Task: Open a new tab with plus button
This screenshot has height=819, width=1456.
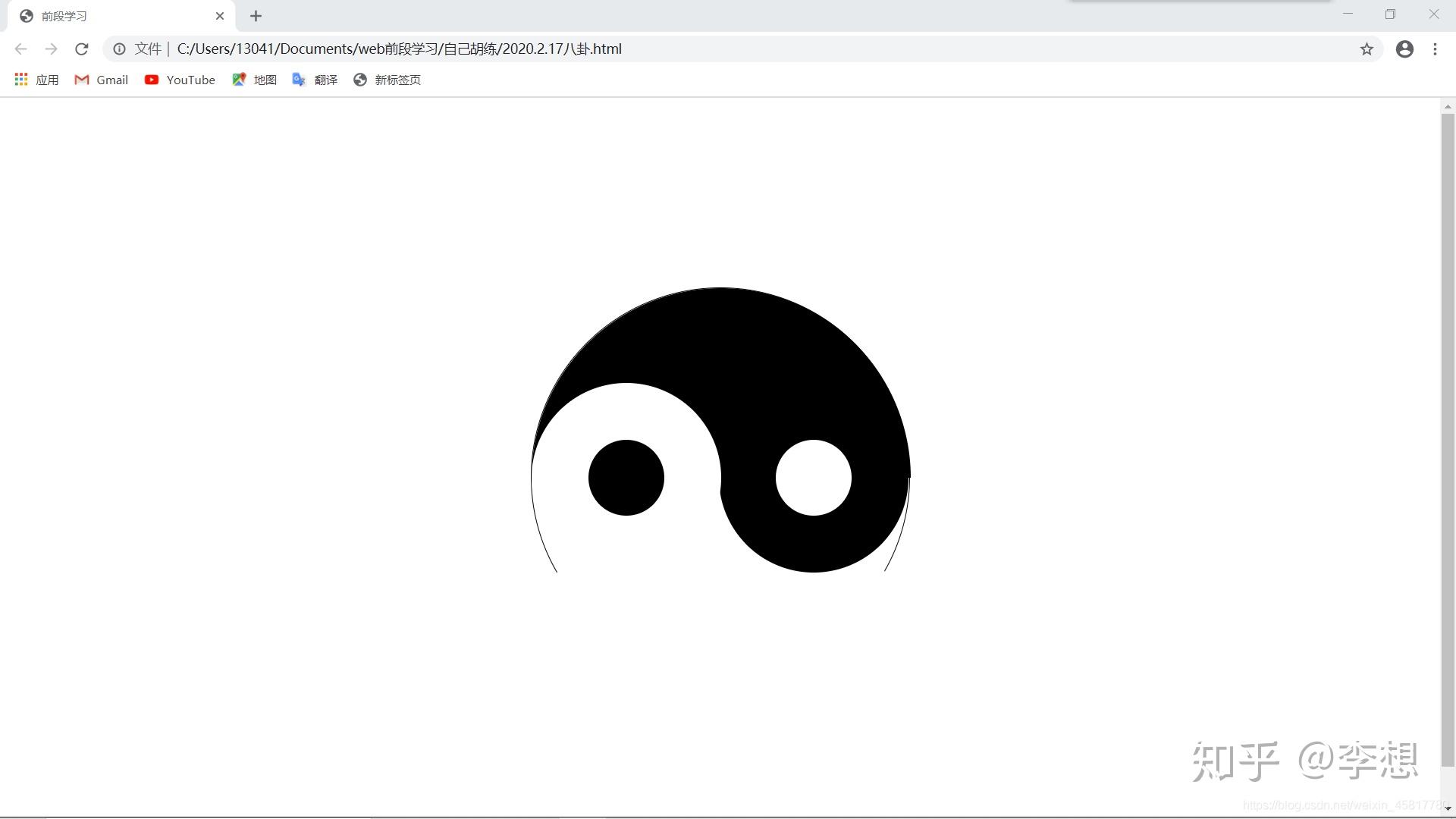Action: point(256,16)
